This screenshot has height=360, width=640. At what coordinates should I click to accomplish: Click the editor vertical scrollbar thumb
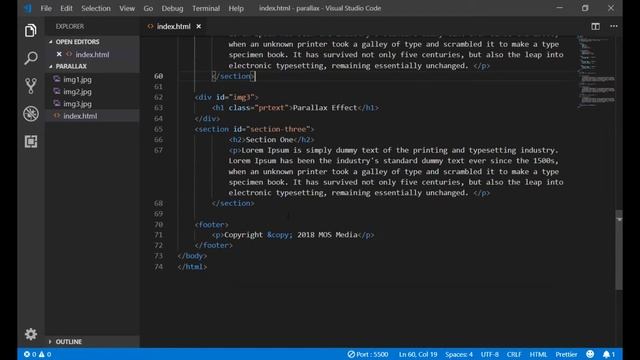pyautogui.click(x=619, y=250)
